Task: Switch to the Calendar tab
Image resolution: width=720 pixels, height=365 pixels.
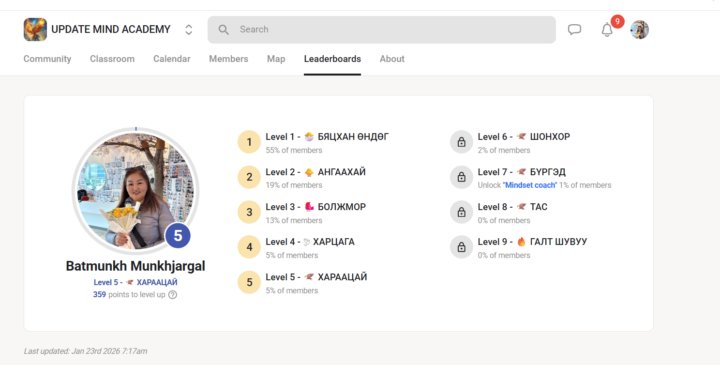Action: point(172,59)
